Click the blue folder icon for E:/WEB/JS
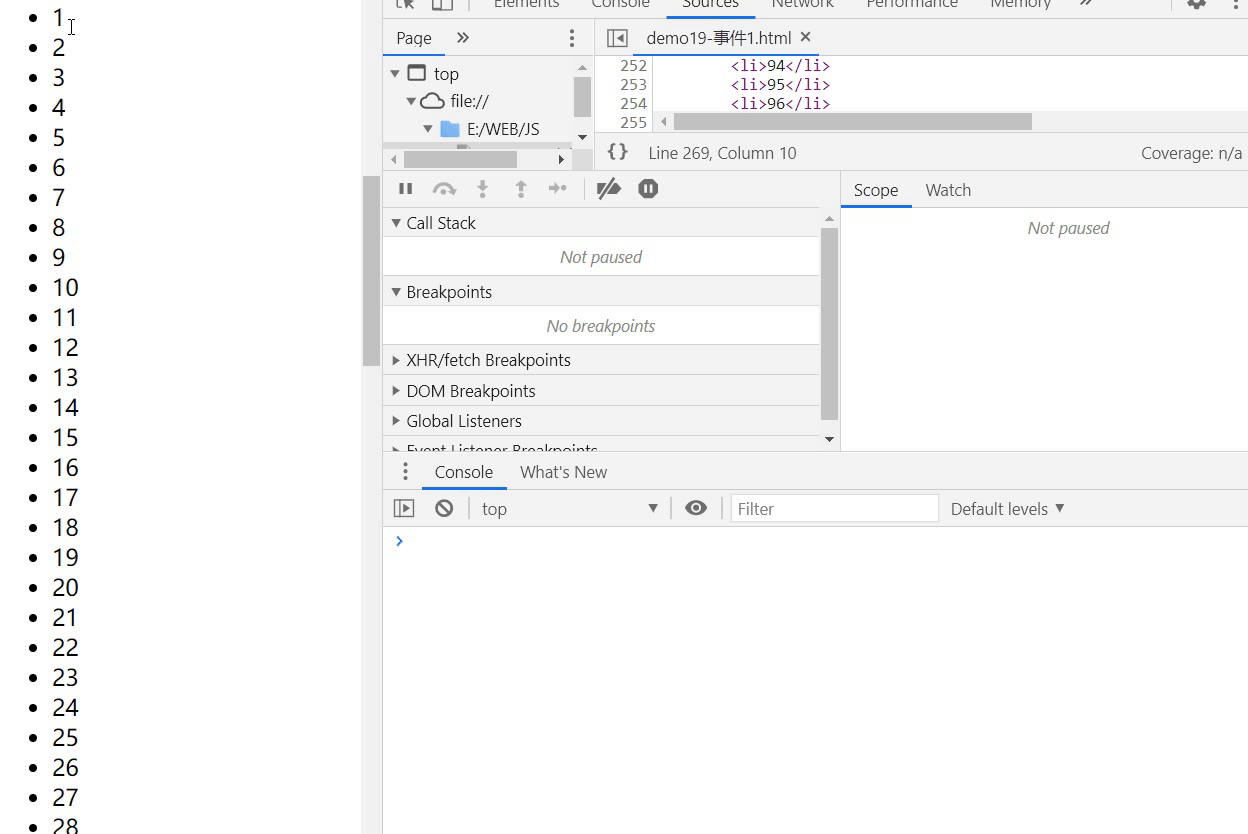The height and width of the screenshot is (834, 1248). pyautogui.click(x=450, y=129)
